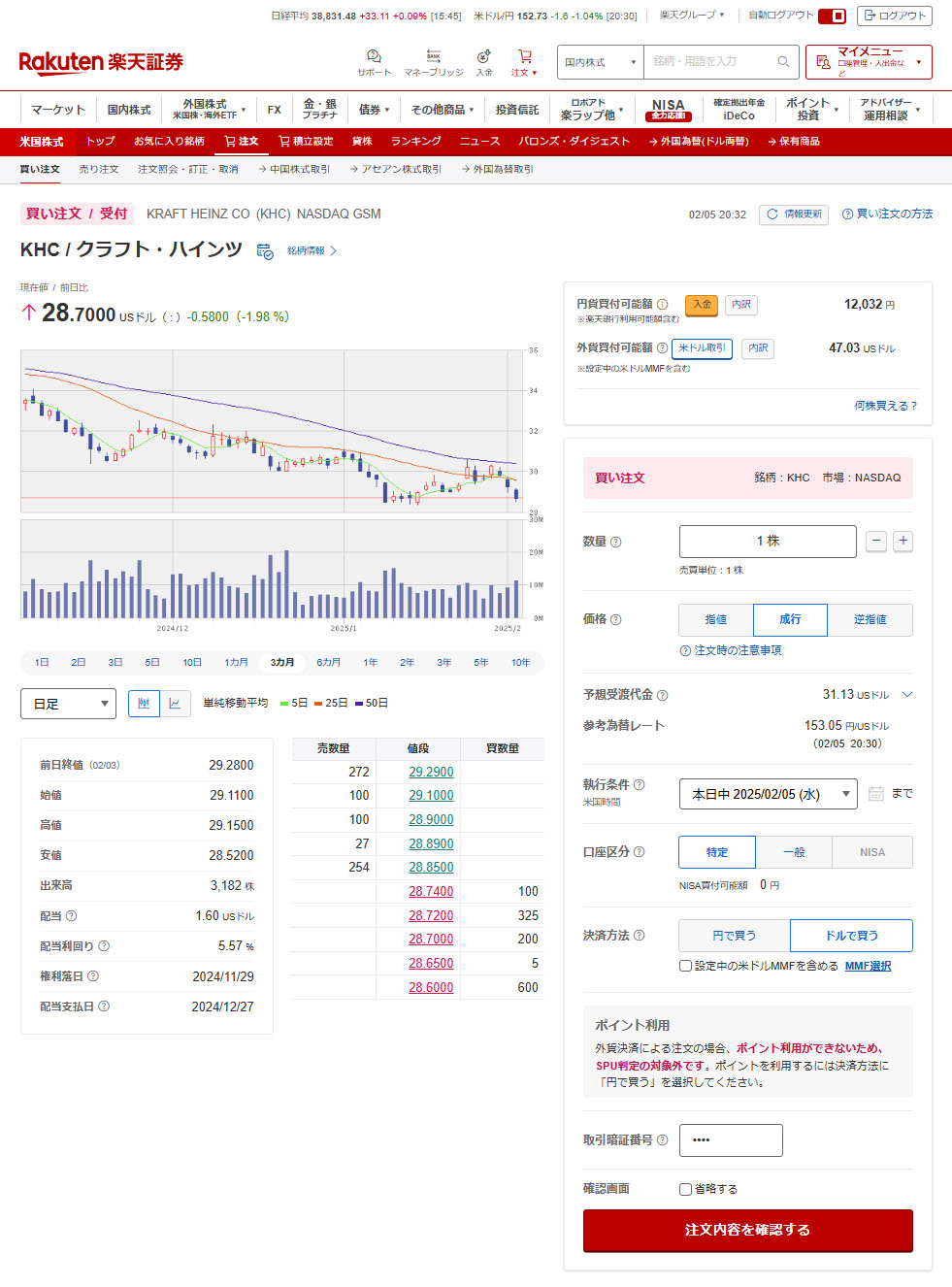Click the 情報更新 refresh button
Viewport: 952px width, 1287px height.
tap(794, 214)
